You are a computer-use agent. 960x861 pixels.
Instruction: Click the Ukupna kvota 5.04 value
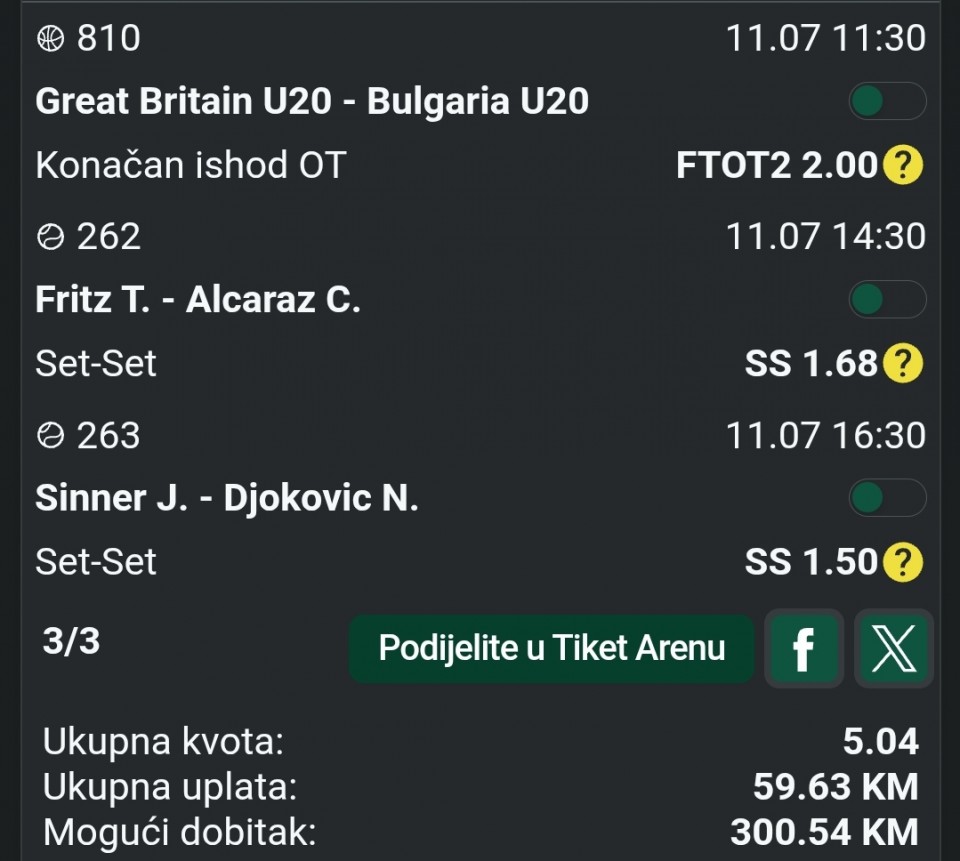tap(880, 742)
